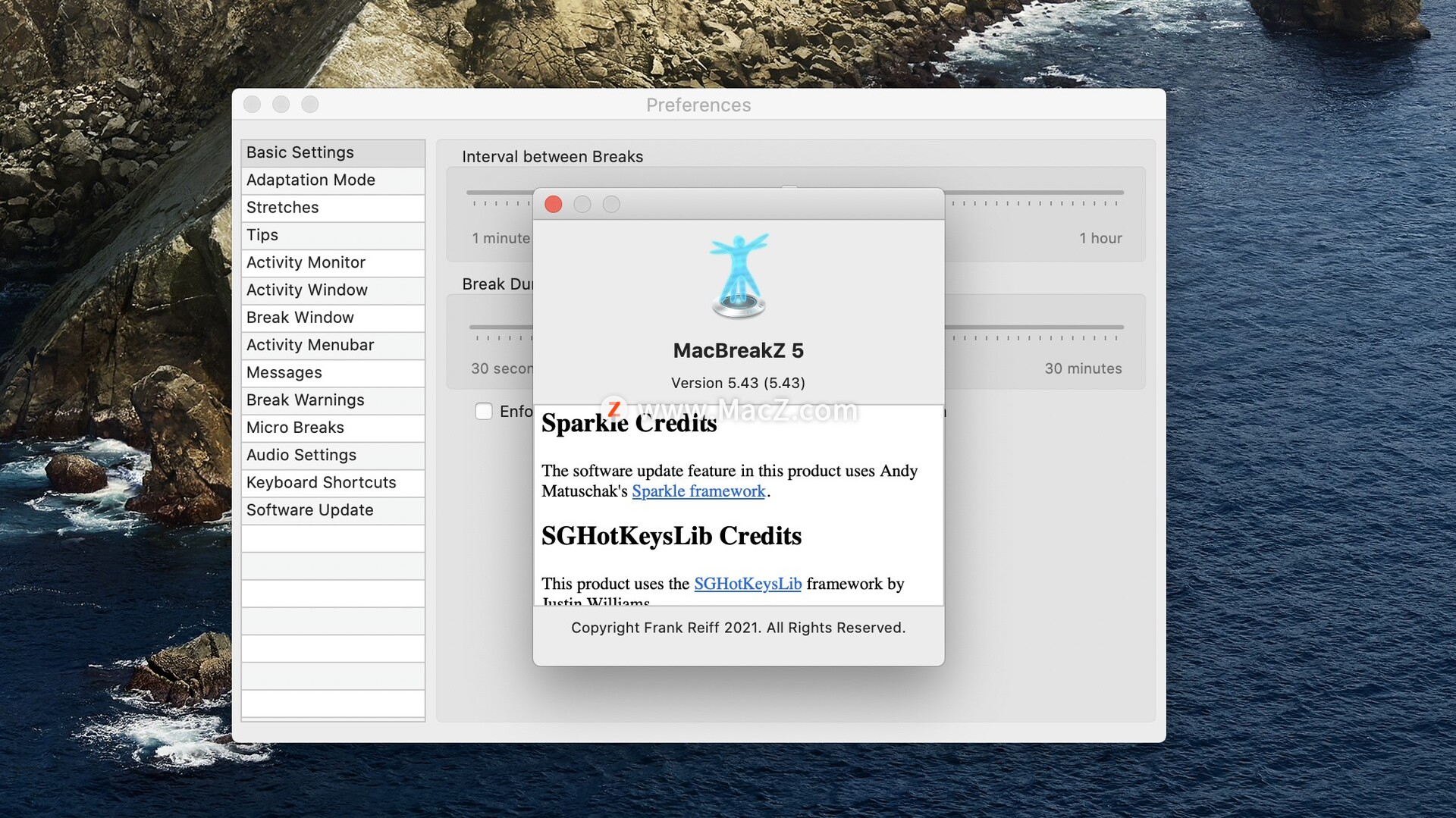Select the Activity Menubar entry

tap(333, 345)
